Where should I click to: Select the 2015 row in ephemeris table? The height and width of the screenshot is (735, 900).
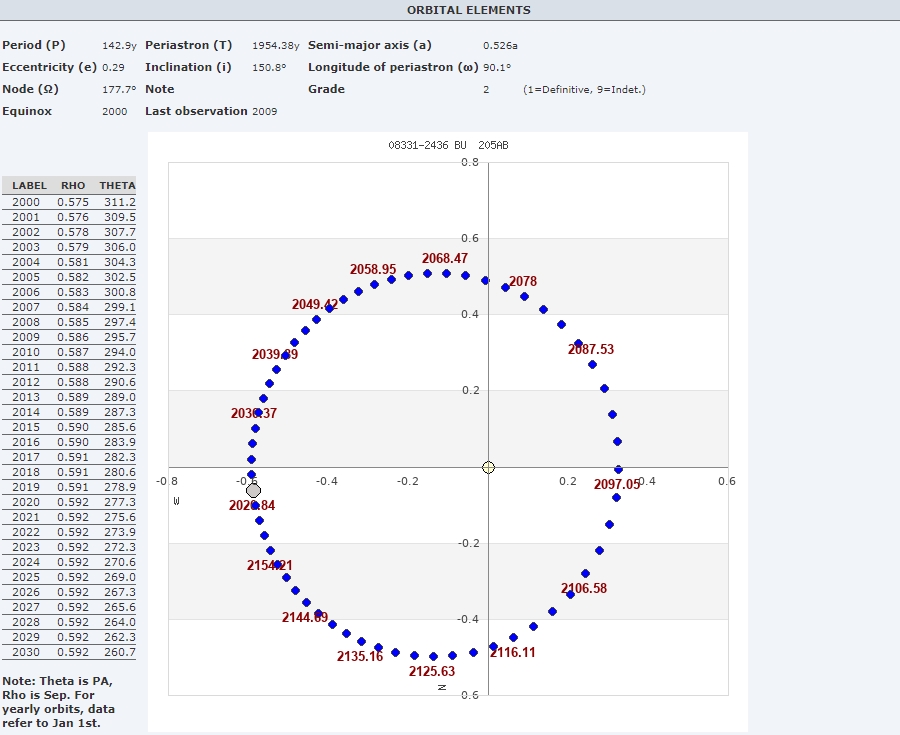(x=70, y=427)
